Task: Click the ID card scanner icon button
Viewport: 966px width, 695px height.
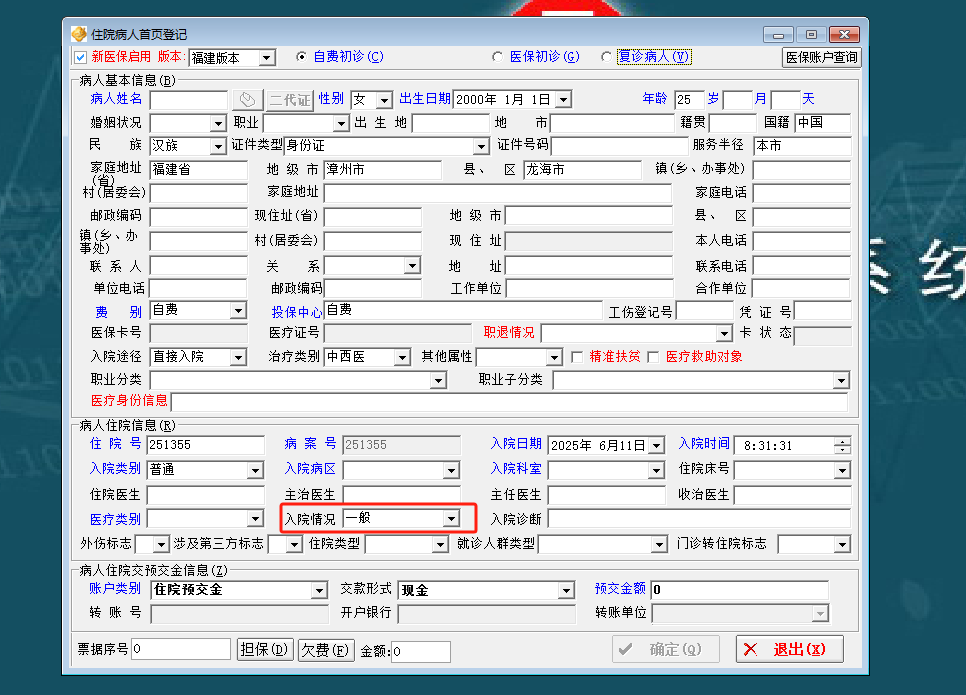Action: [x=248, y=99]
